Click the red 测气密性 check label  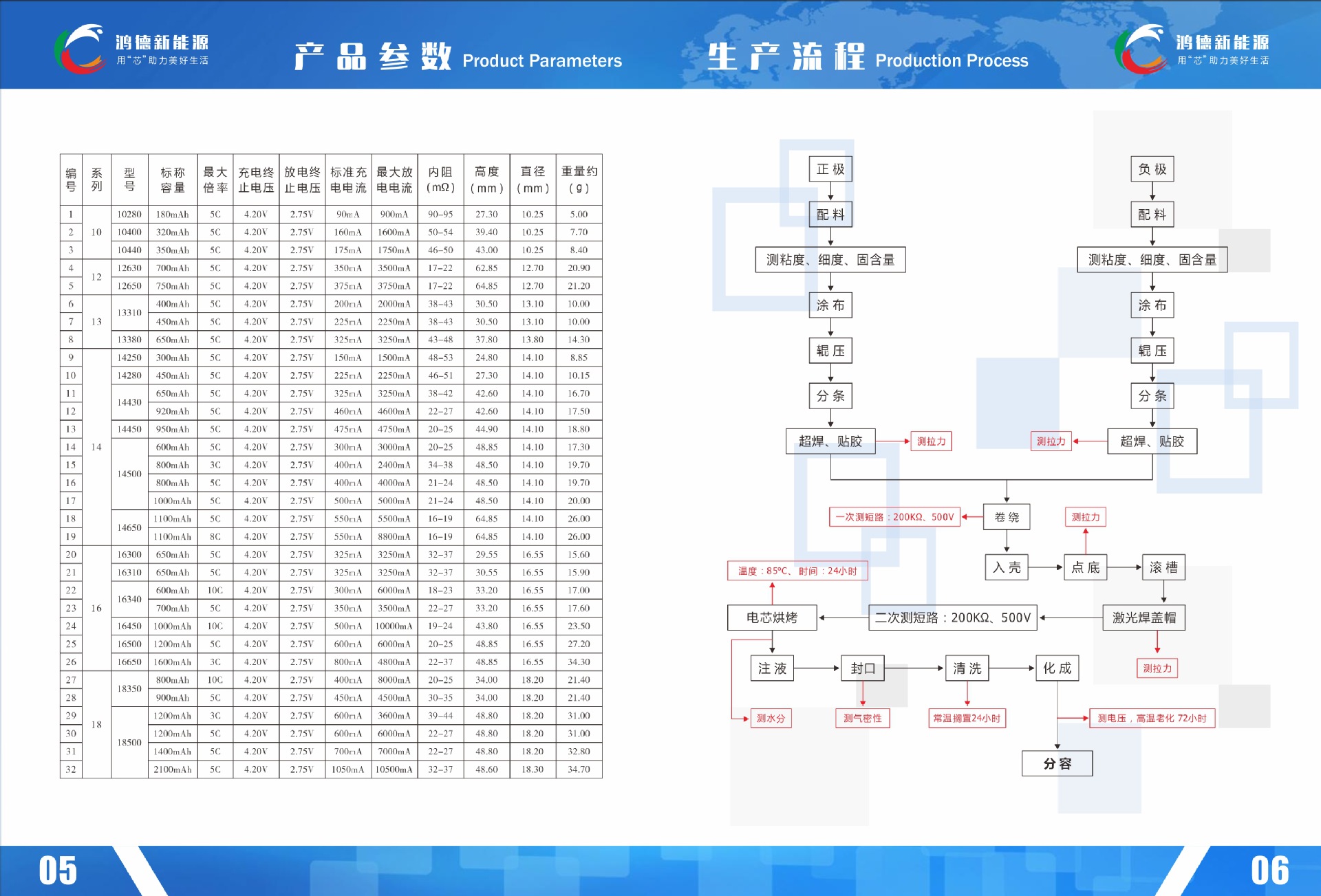click(x=863, y=719)
